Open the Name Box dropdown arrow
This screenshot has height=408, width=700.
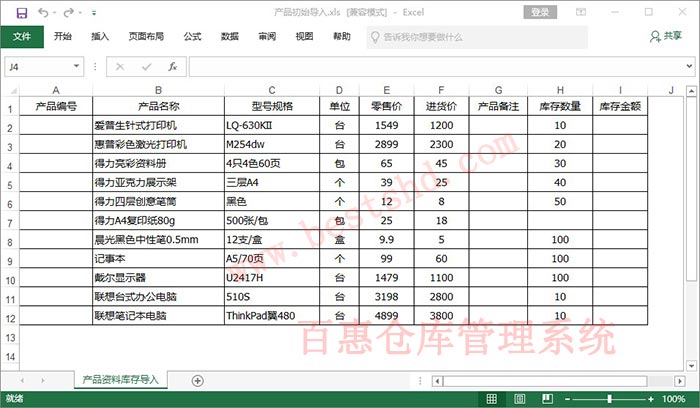[76, 67]
